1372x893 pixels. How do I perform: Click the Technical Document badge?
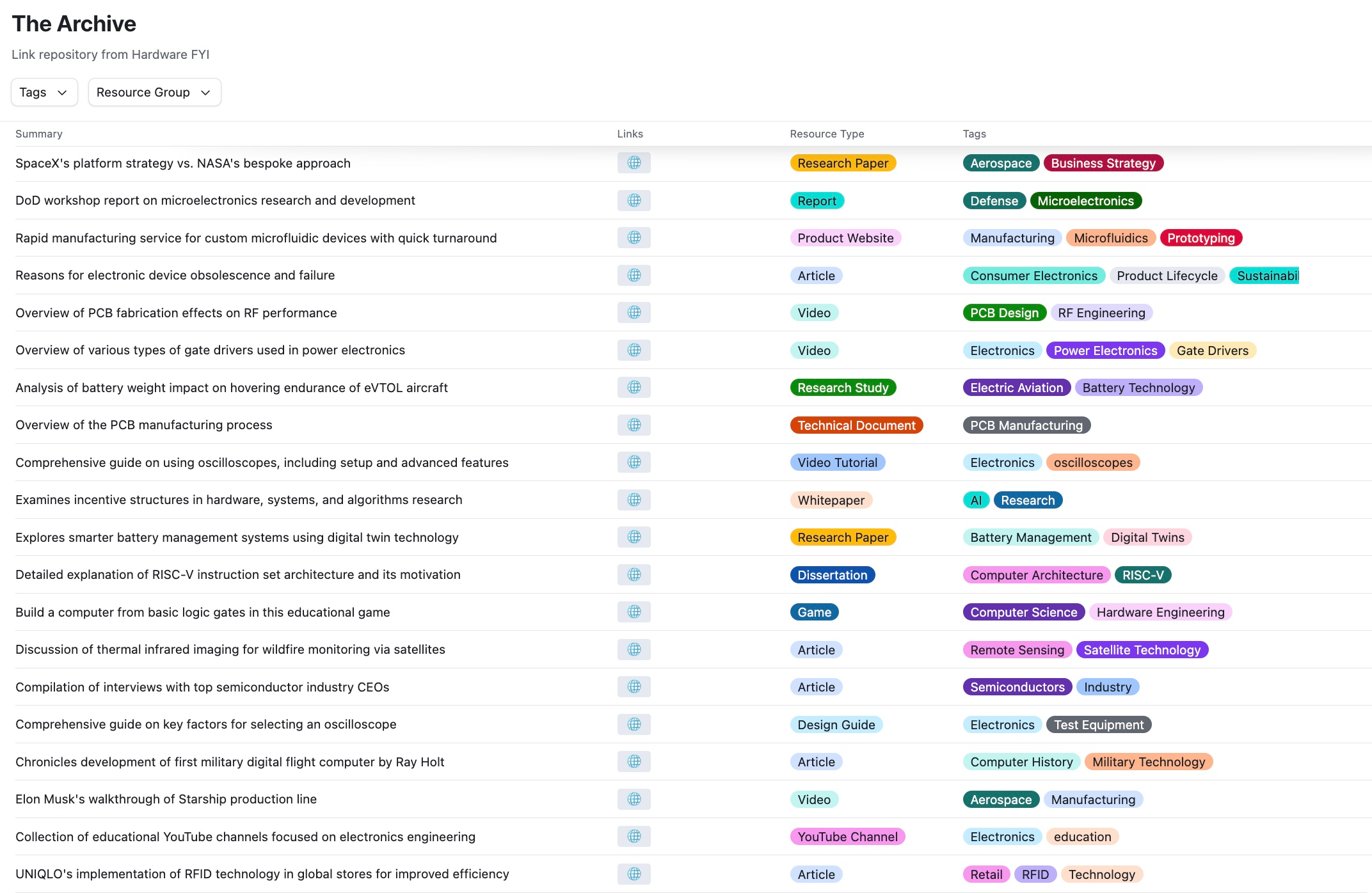(x=856, y=425)
